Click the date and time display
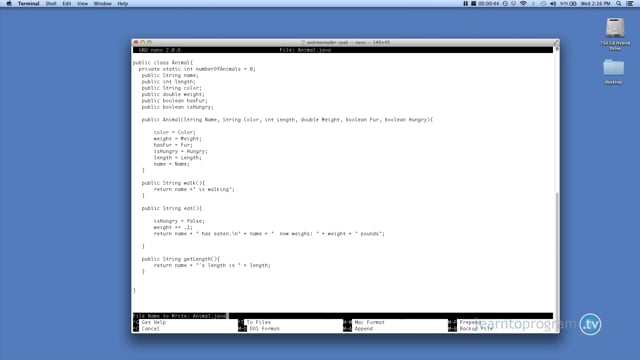The image size is (640, 360). pos(596,4)
